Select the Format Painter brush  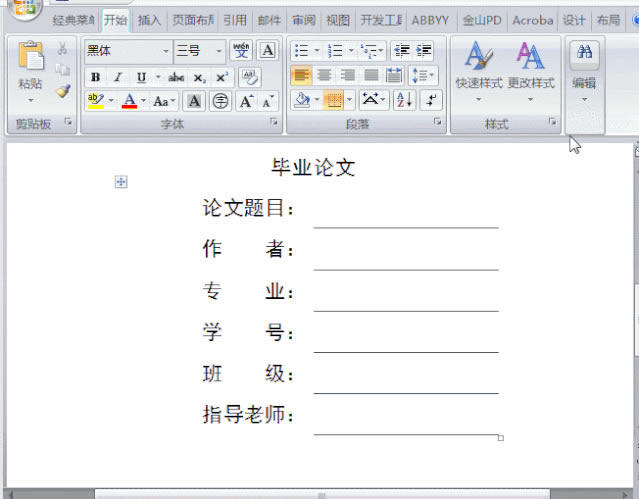tap(63, 91)
